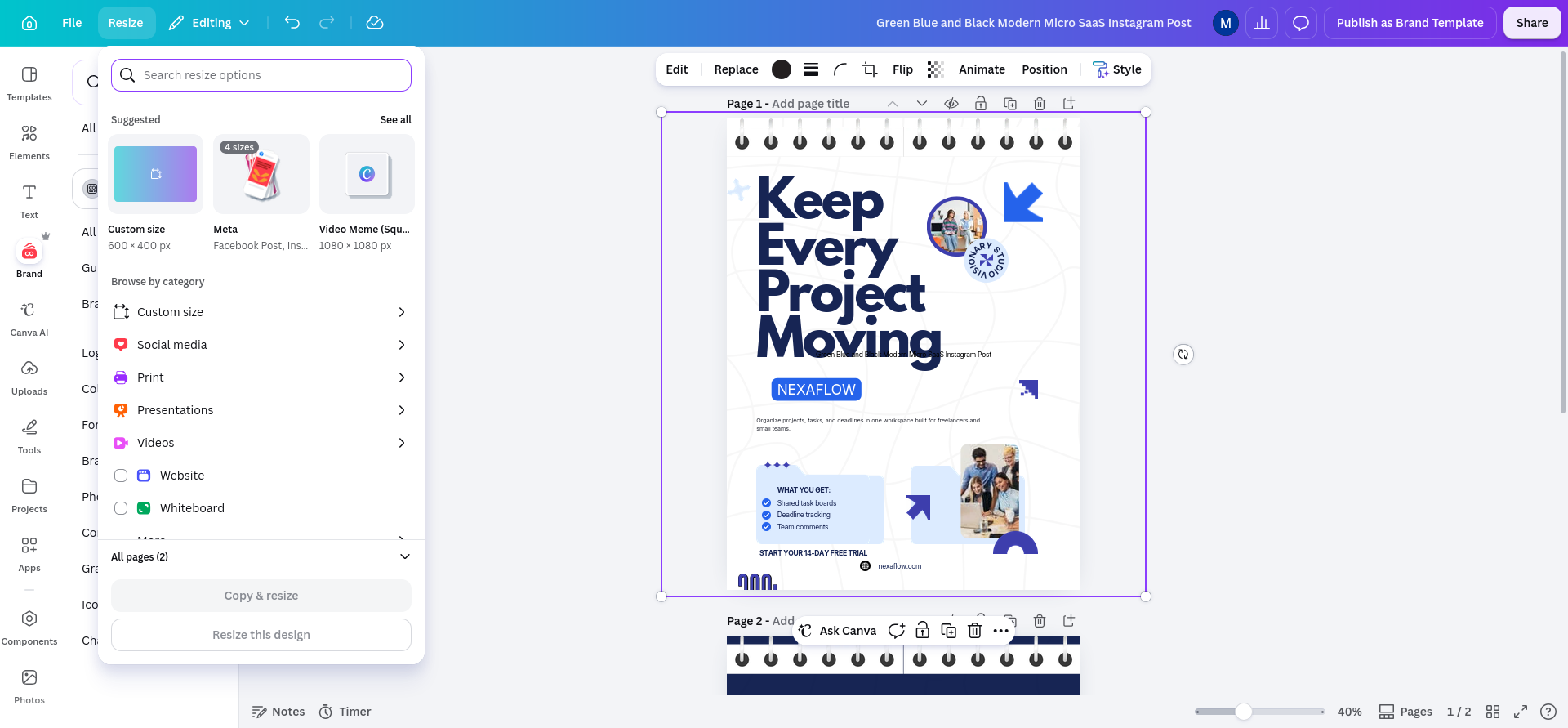Duplicate Page 1
The height and width of the screenshot is (728, 1568).
click(x=1010, y=104)
